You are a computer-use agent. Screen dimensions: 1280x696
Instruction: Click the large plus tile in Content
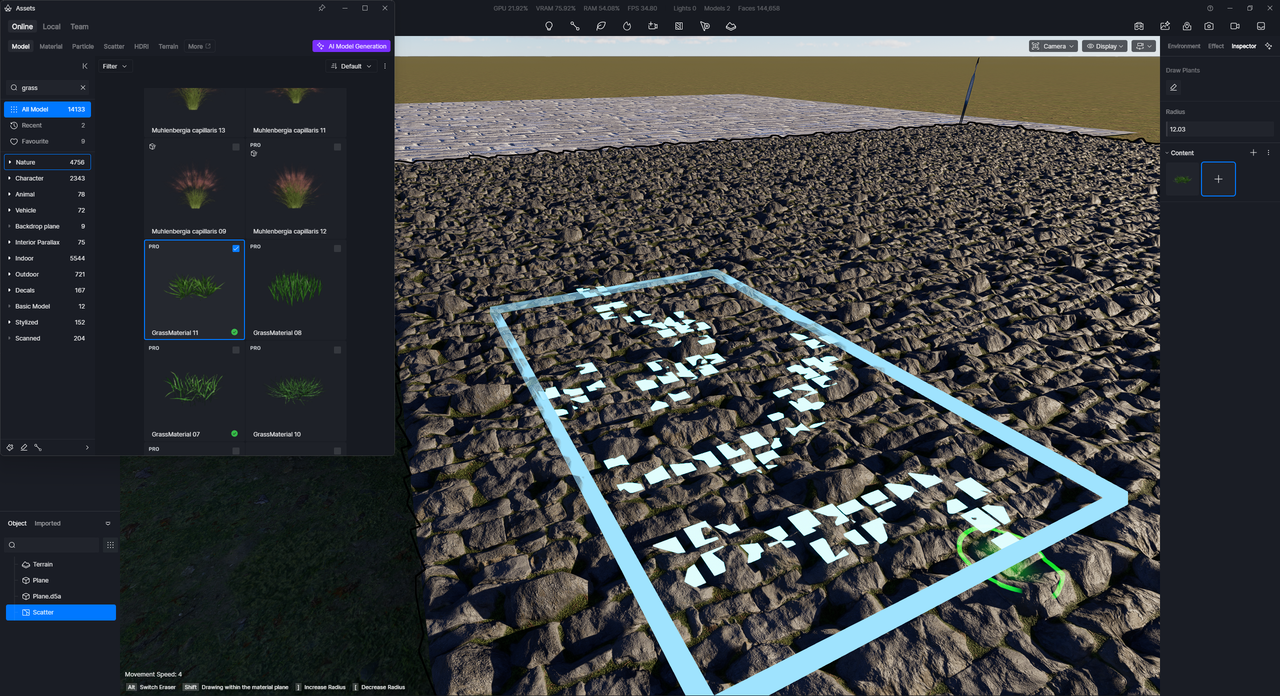tap(1218, 179)
